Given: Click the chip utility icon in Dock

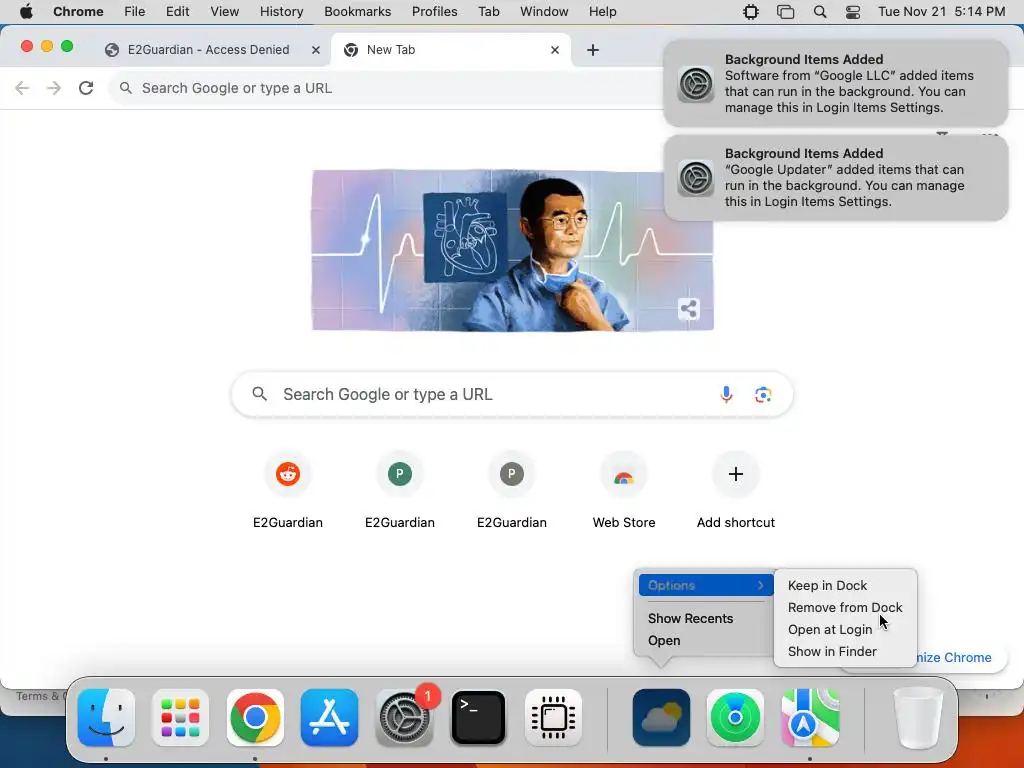Looking at the screenshot, I should pos(553,718).
